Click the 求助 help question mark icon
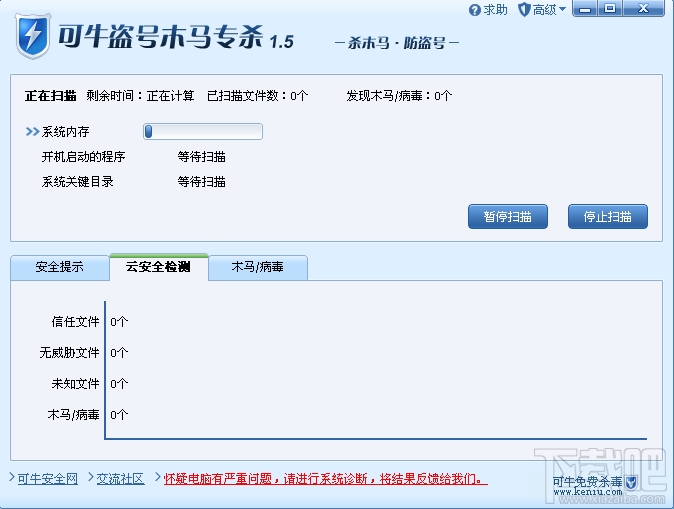The width and height of the screenshot is (674, 509). point(475,10)
